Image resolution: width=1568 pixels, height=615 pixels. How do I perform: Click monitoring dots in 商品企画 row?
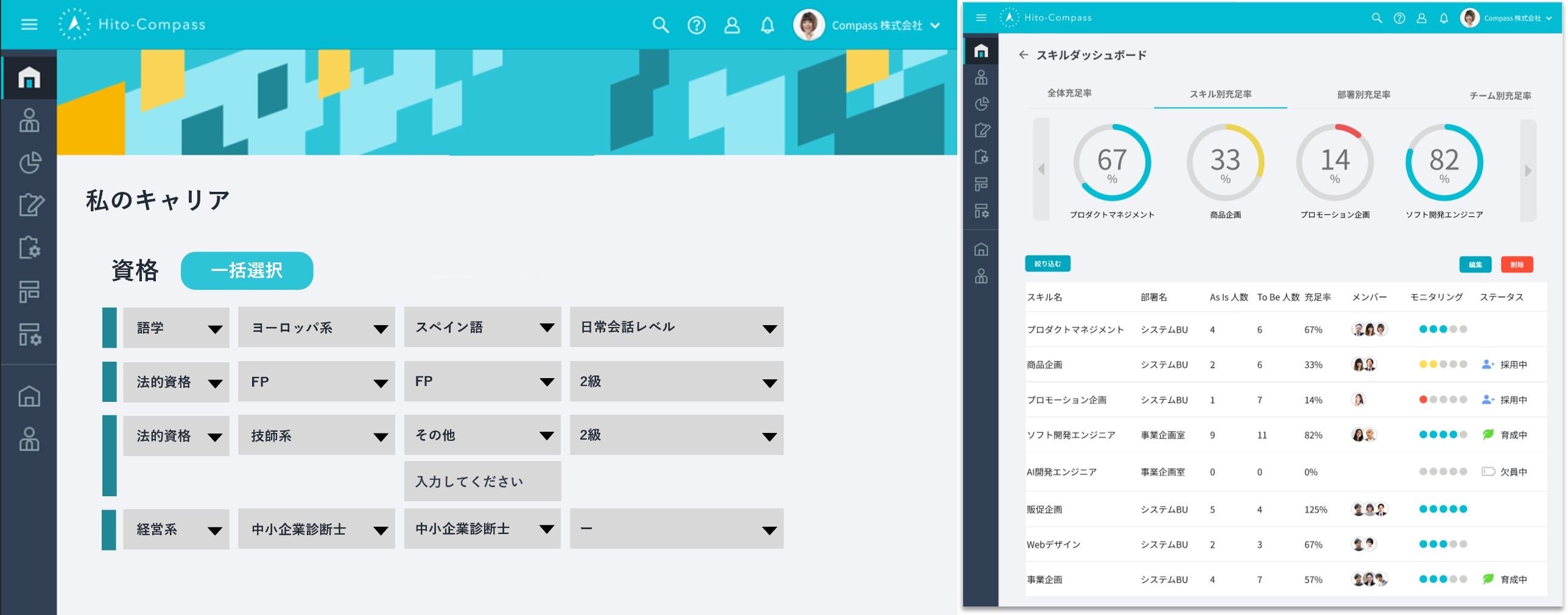click(x=1443, y=365)
